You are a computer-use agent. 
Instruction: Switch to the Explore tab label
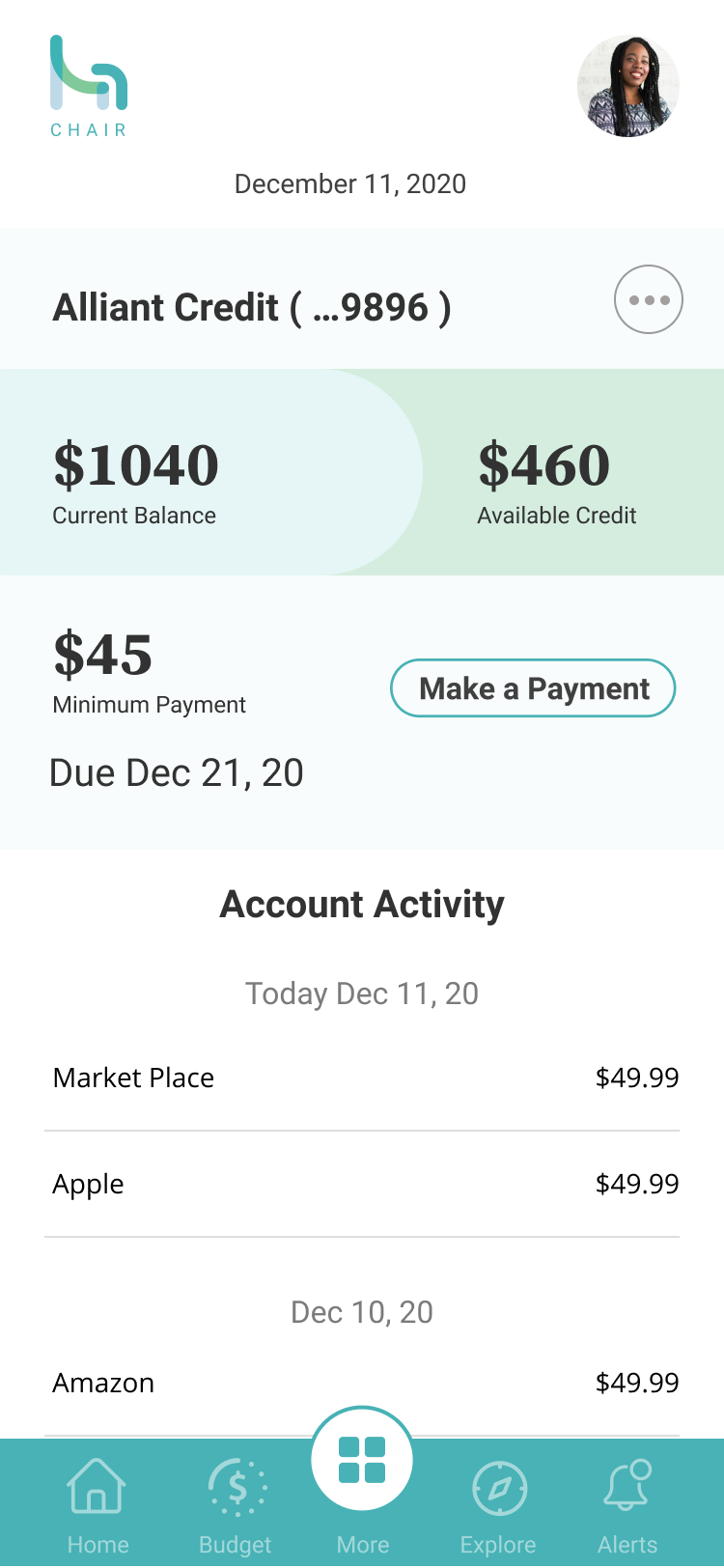498,1545
